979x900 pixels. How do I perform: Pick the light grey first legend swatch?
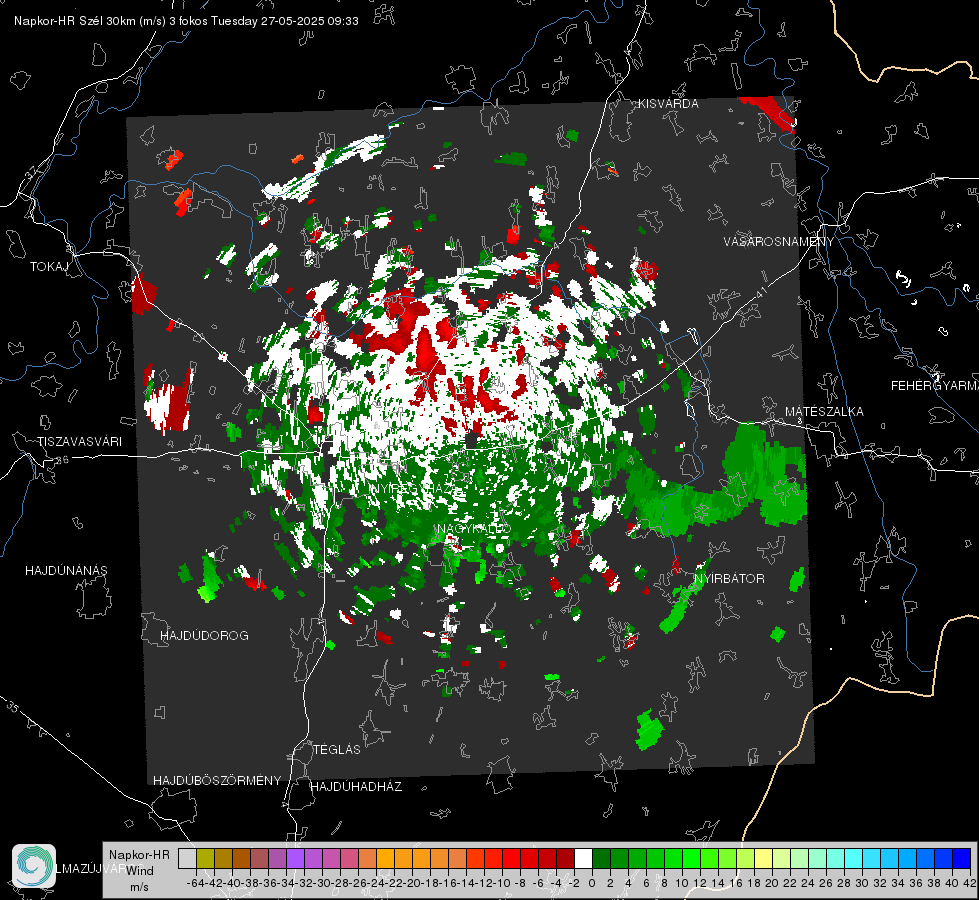coord(187,858)
